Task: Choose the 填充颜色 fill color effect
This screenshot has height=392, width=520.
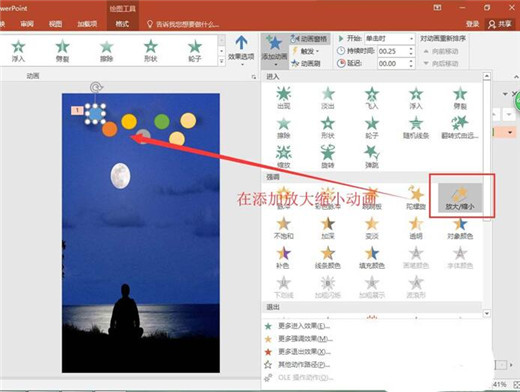Action: click(372, 258)
